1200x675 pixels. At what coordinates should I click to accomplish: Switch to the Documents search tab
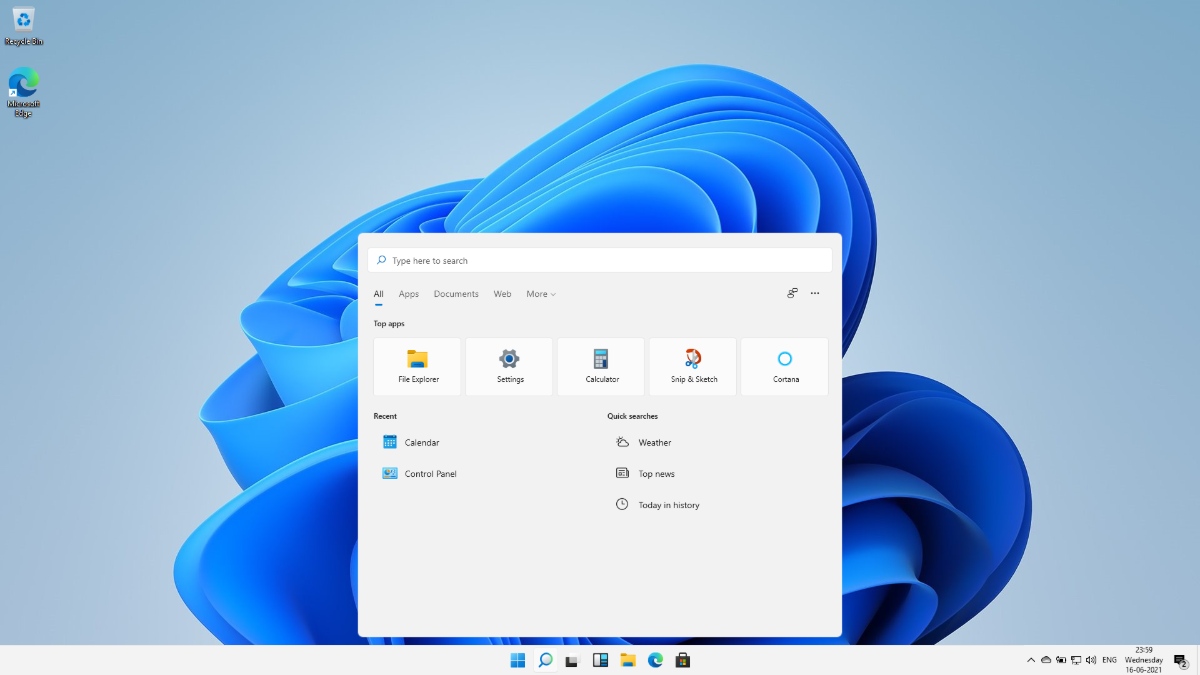coord(456,293)
